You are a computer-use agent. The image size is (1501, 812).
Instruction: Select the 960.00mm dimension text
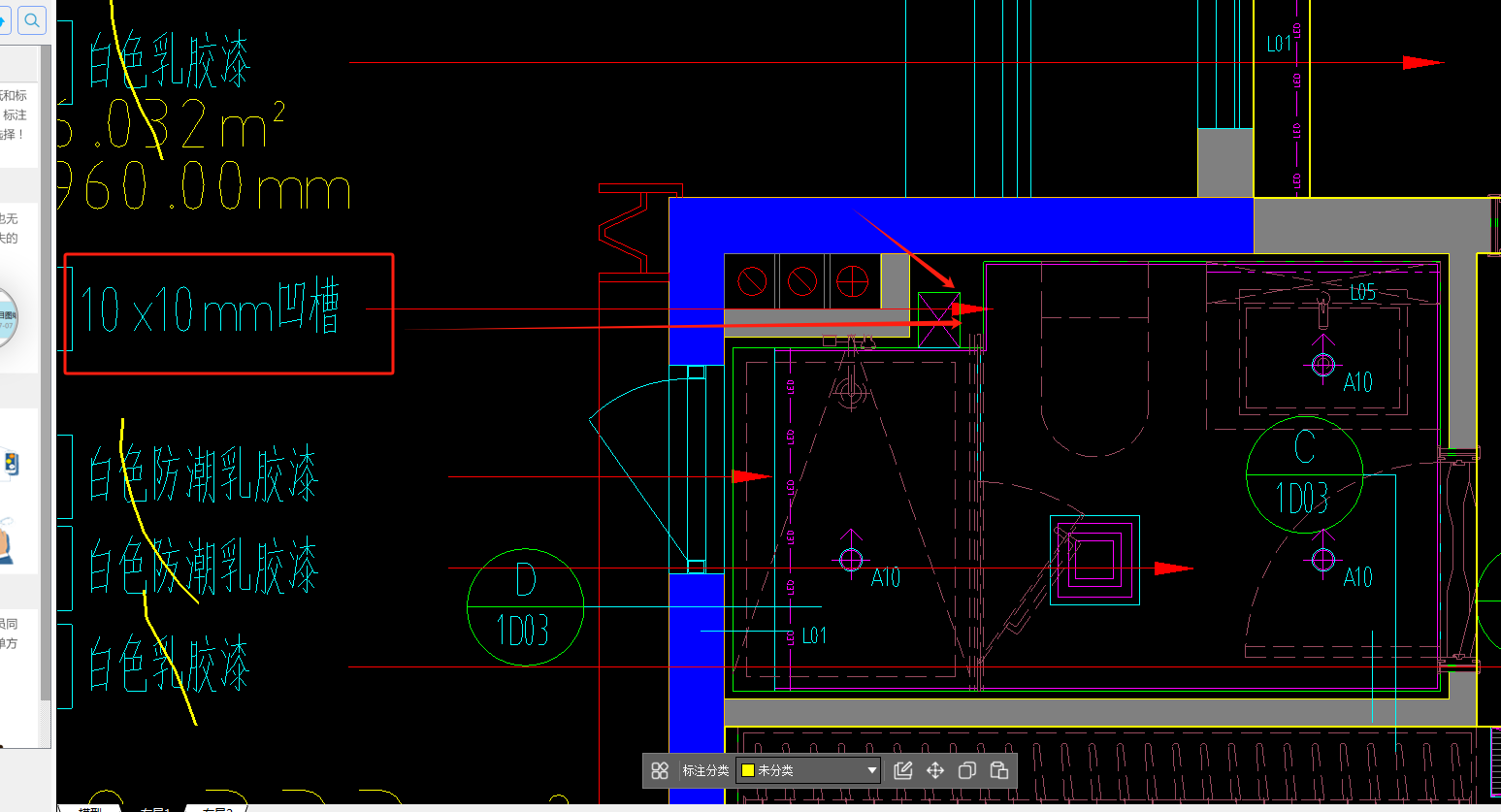203,186
